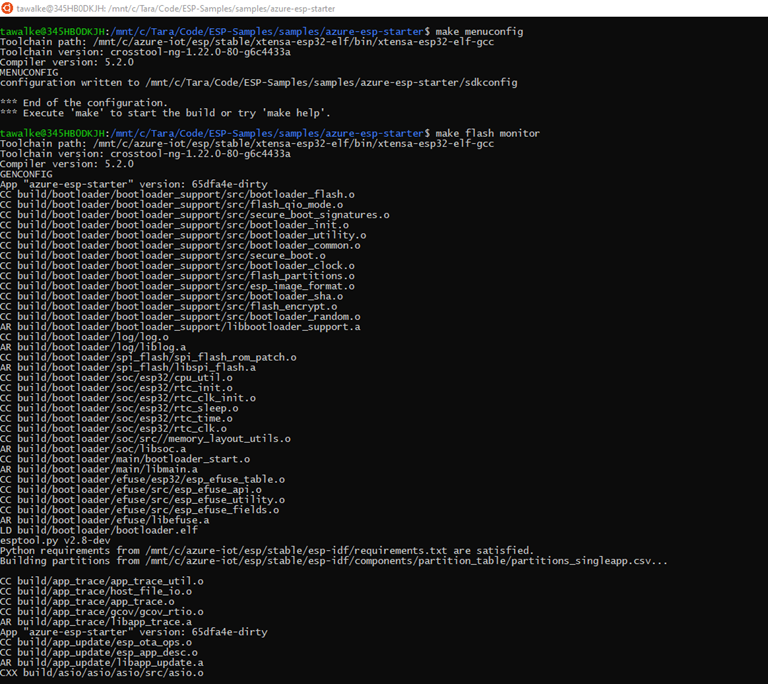The height and width of the screenshot is (684, 768).
Task: Click the memory_layout_utils.o build line
Action: (145, 439)
